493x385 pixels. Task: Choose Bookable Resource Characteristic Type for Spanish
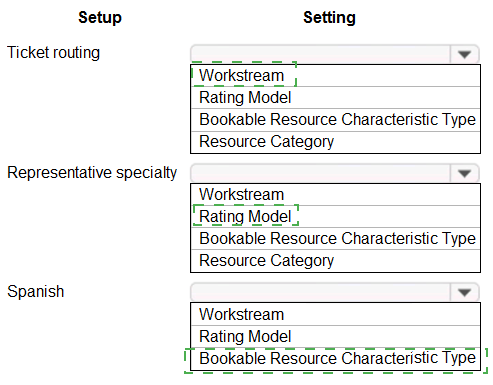pyautogui.click(x=335, y=359)
